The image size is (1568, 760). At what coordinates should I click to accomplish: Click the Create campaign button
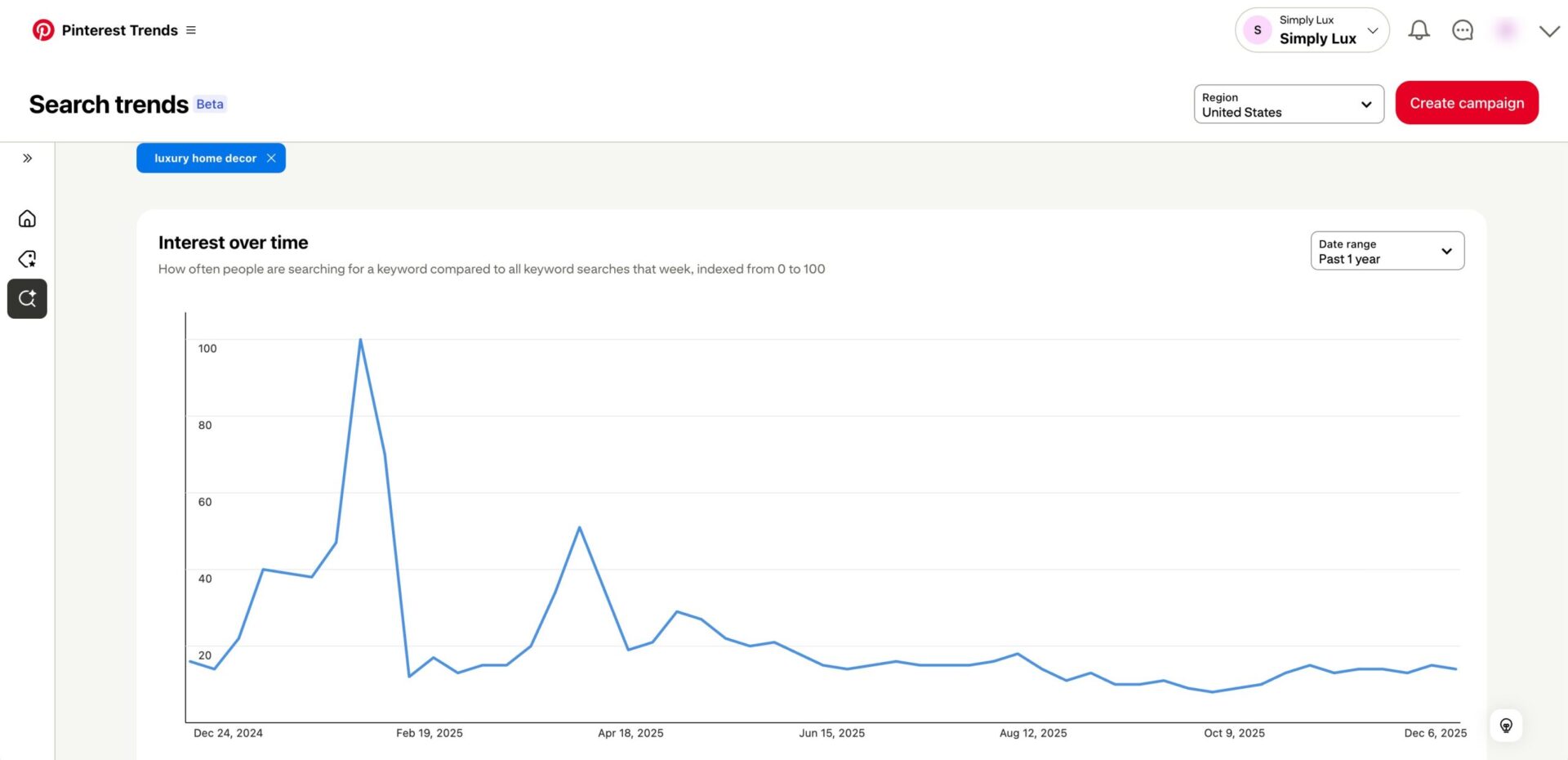[x=1467, y=103]
